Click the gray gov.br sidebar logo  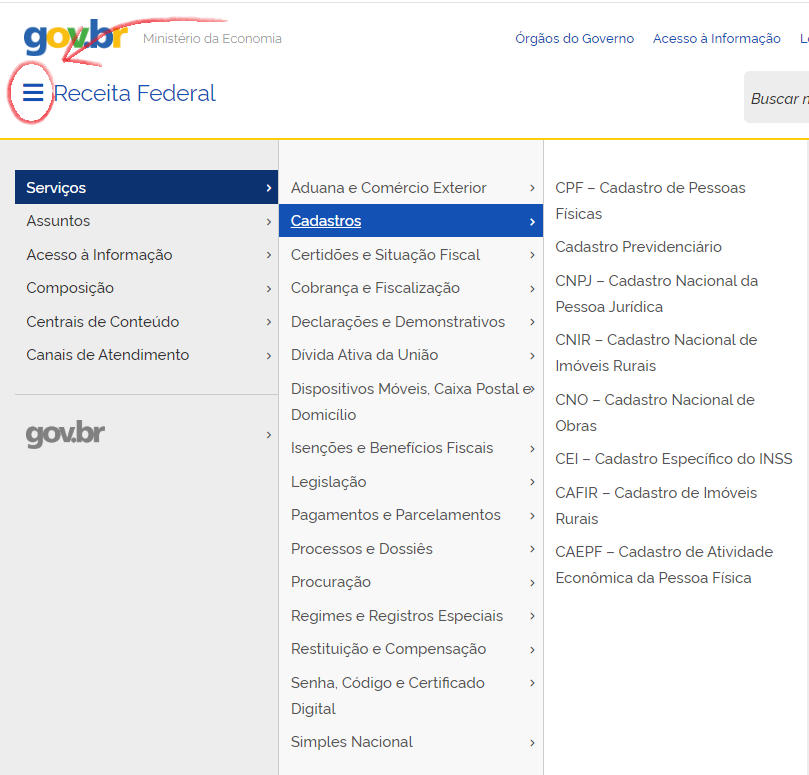pos(65,435)
